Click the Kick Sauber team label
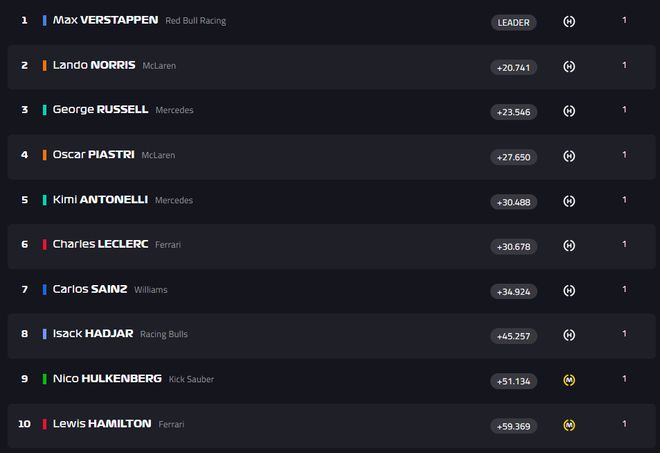This screenshot has width=660, height=453. 190,380
